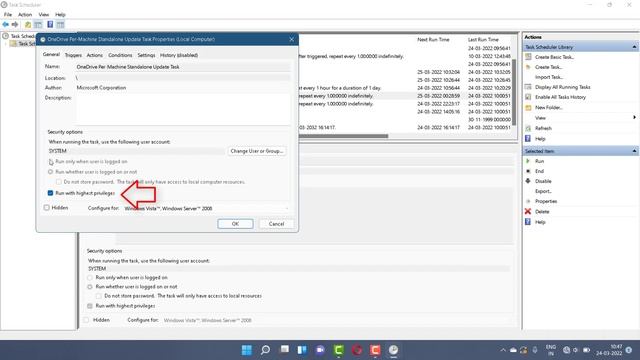Switch to History (disabled) tab
The width and height of the screenshot is (640, 360).
click(179, 55)
